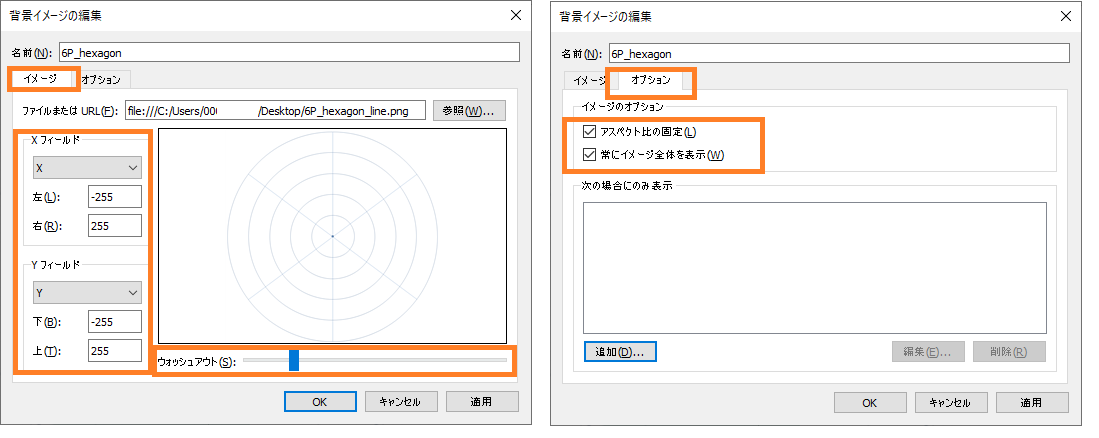Uncheck 常にイメージ全体を表示 option
Screen dimensions: 1099x438
point(589,154)
